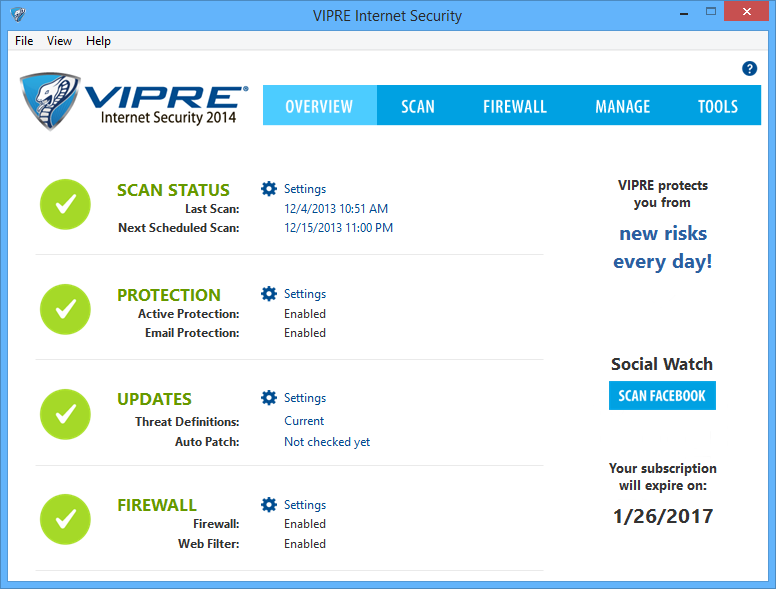Click the Auto Patch 'Not checked yet' link
776x589 pixels.
(x=327, y=442)
